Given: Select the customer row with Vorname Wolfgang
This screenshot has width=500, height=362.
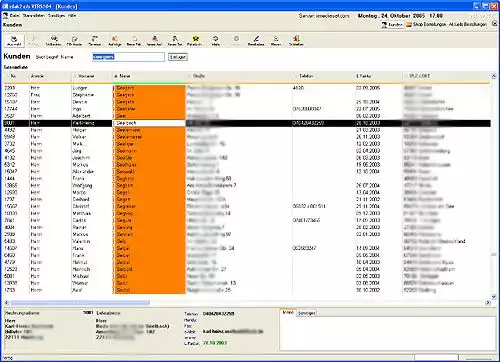Looking at the screenshot, I should 247,185.
